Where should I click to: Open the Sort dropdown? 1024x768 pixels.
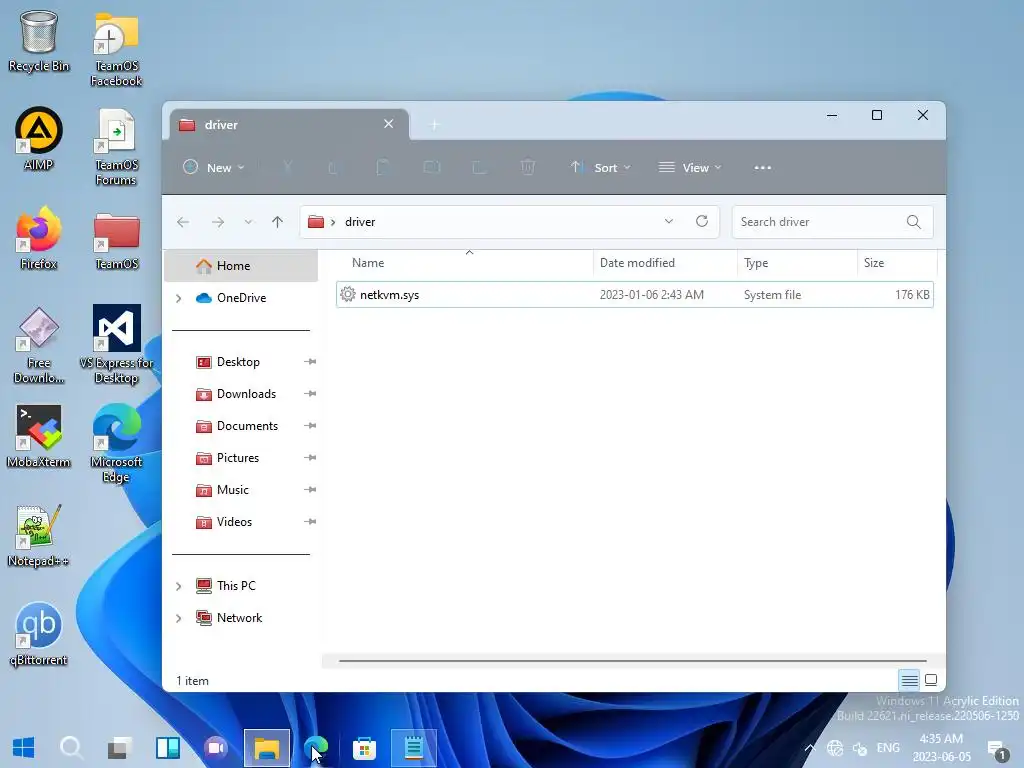tap(600, 168)
